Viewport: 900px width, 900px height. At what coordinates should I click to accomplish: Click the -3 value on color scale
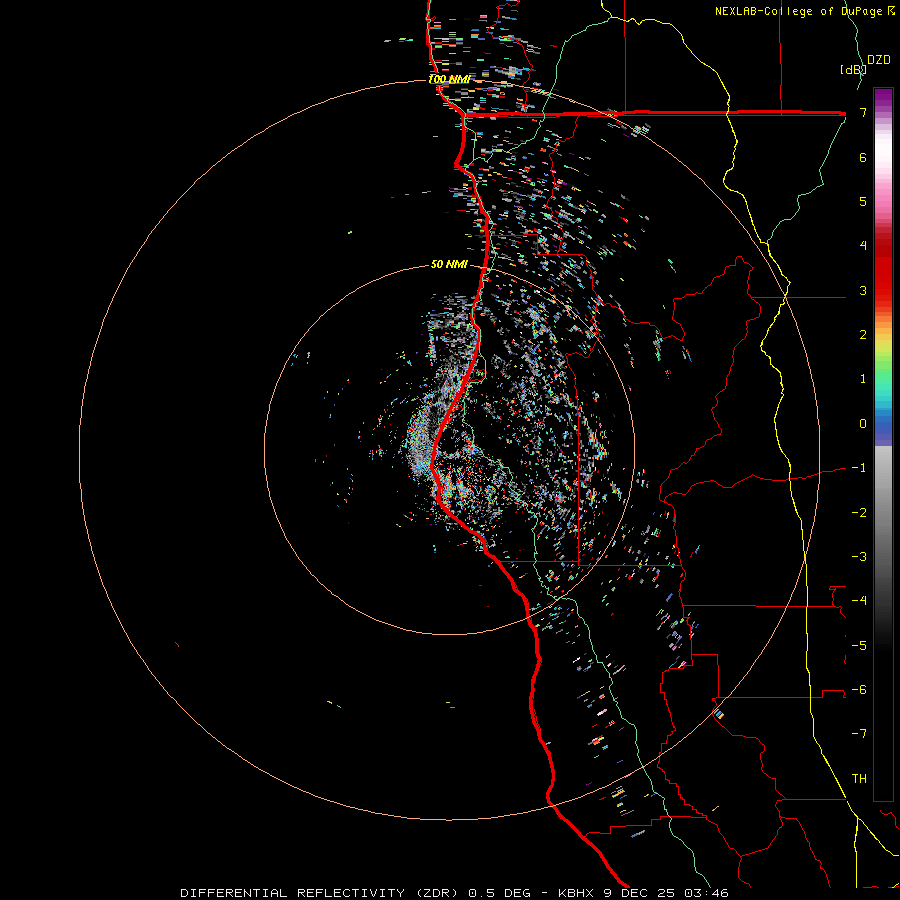pos(859,557)
